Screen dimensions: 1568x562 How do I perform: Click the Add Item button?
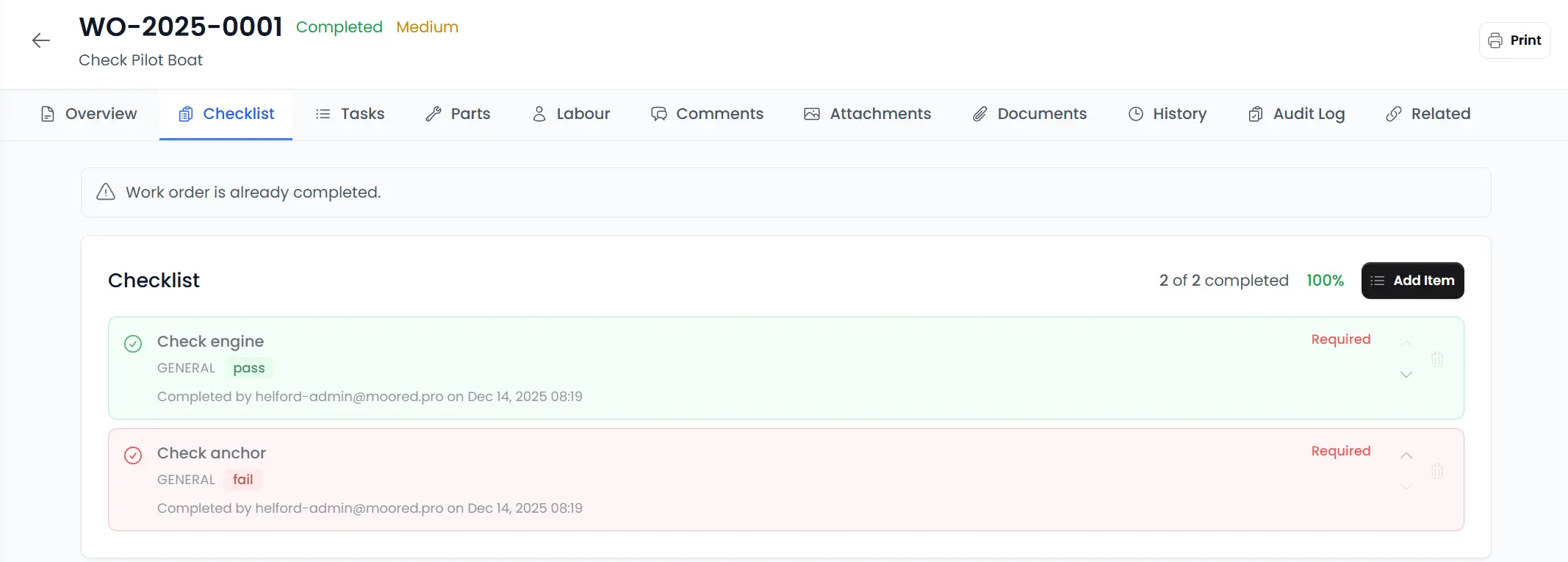coord(1412,281)
